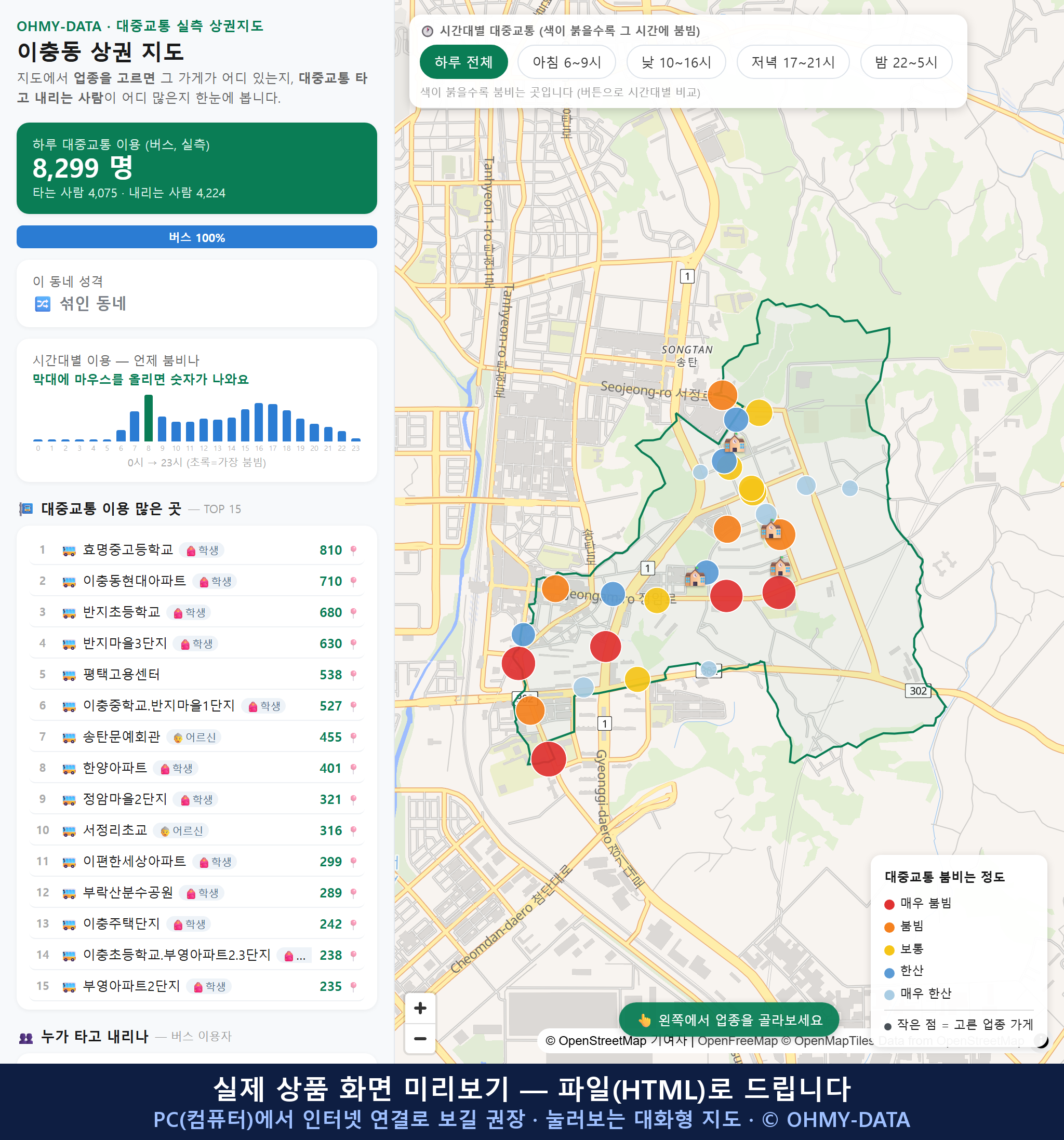The height and width of the screenshot is (1140, 1064).
Task: Zoom in the map with plus button
Action: [420, 1008]
